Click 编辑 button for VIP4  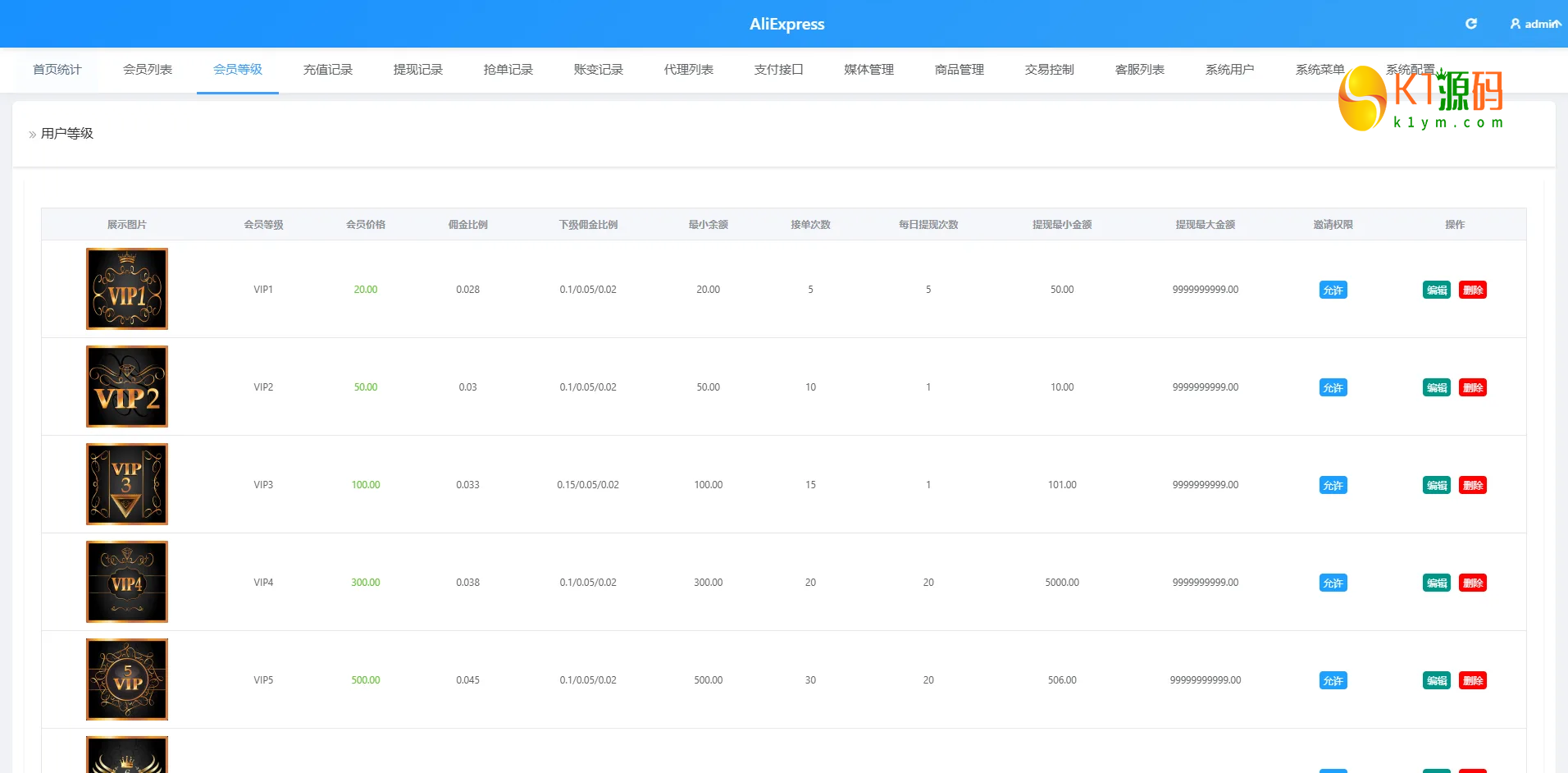tap(1437, 583)
